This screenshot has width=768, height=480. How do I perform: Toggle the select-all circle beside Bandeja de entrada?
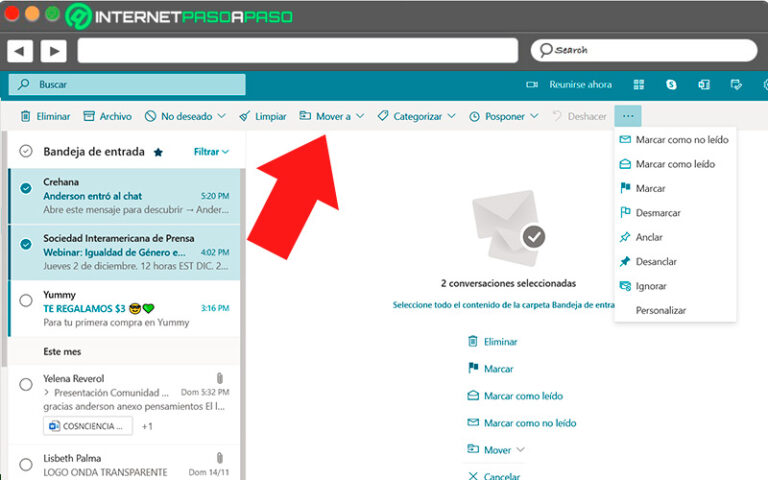tap(25, 151)
